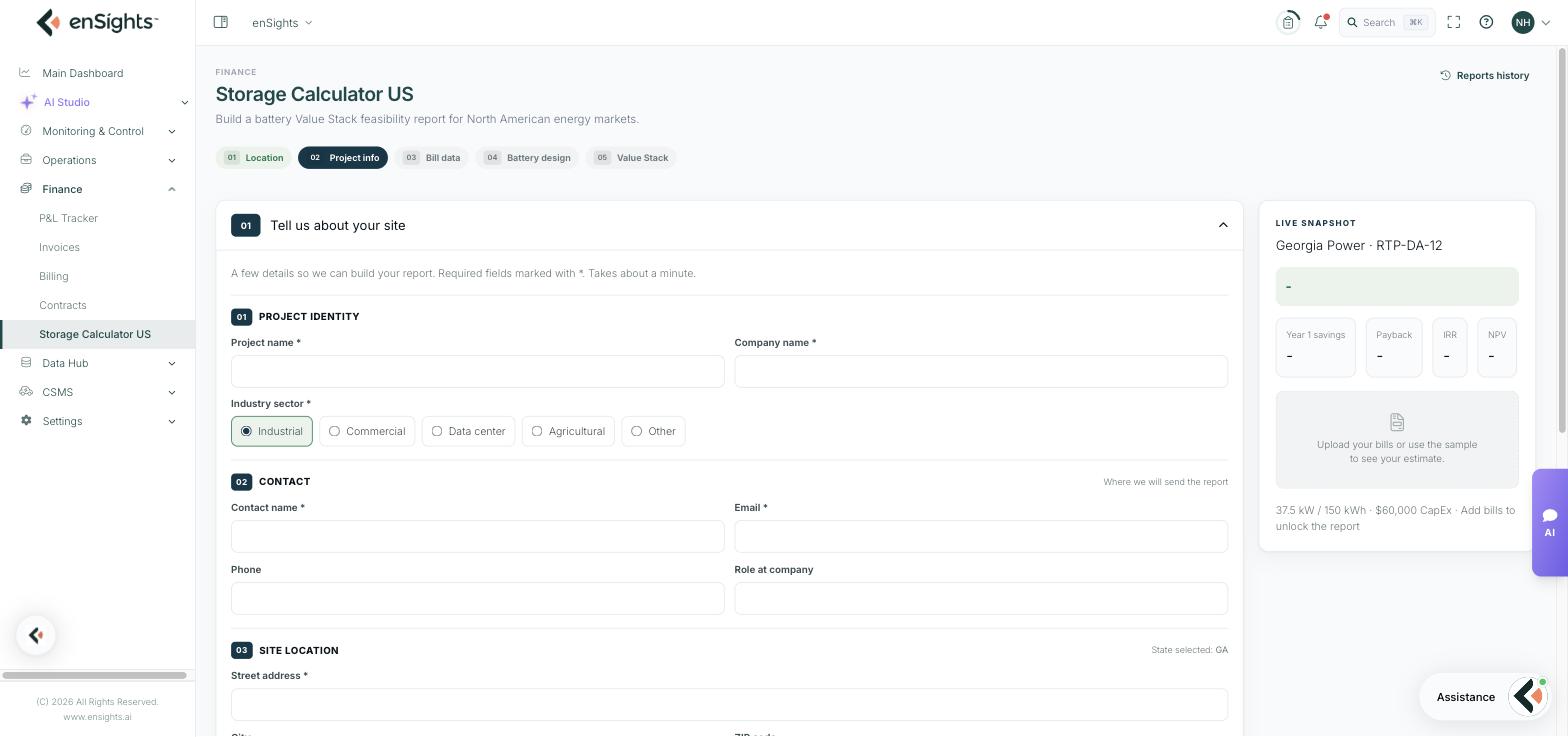This screenshot has width=1568, height=737.
Task: Go to step 04 Battery design
Action: pos(527,158)
